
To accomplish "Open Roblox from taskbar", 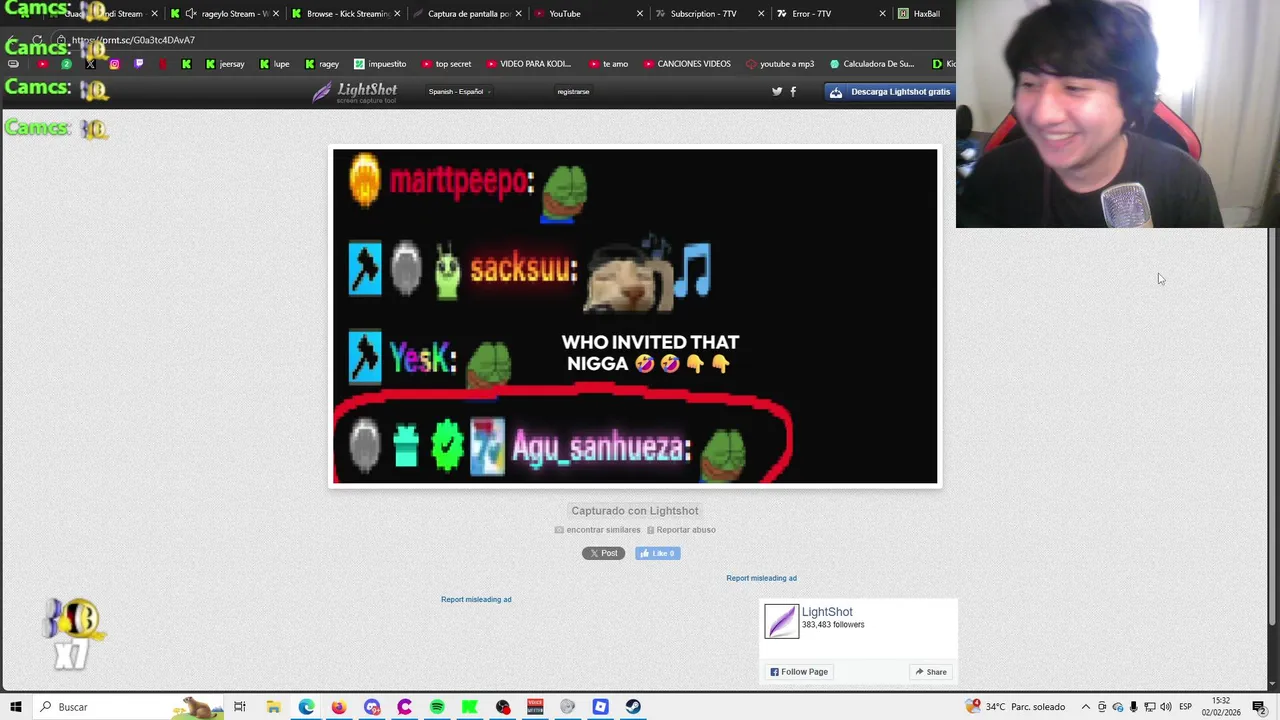I will pyautogui.click(x=600, y=707).
